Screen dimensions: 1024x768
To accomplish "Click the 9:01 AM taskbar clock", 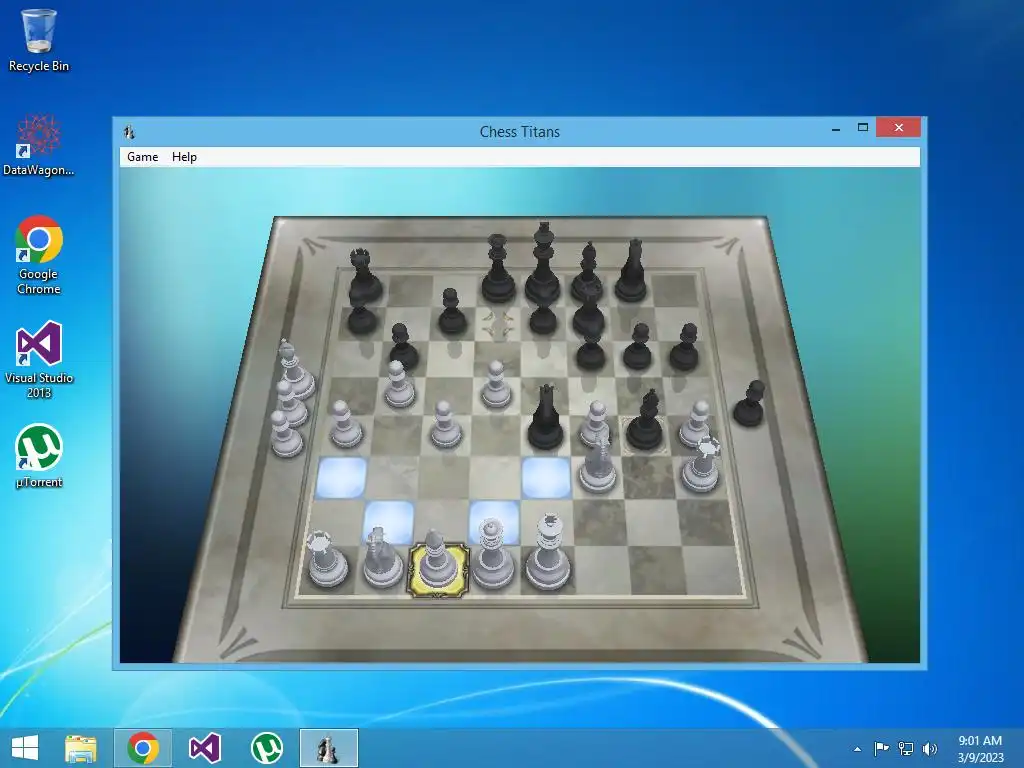I will (980, 741).
